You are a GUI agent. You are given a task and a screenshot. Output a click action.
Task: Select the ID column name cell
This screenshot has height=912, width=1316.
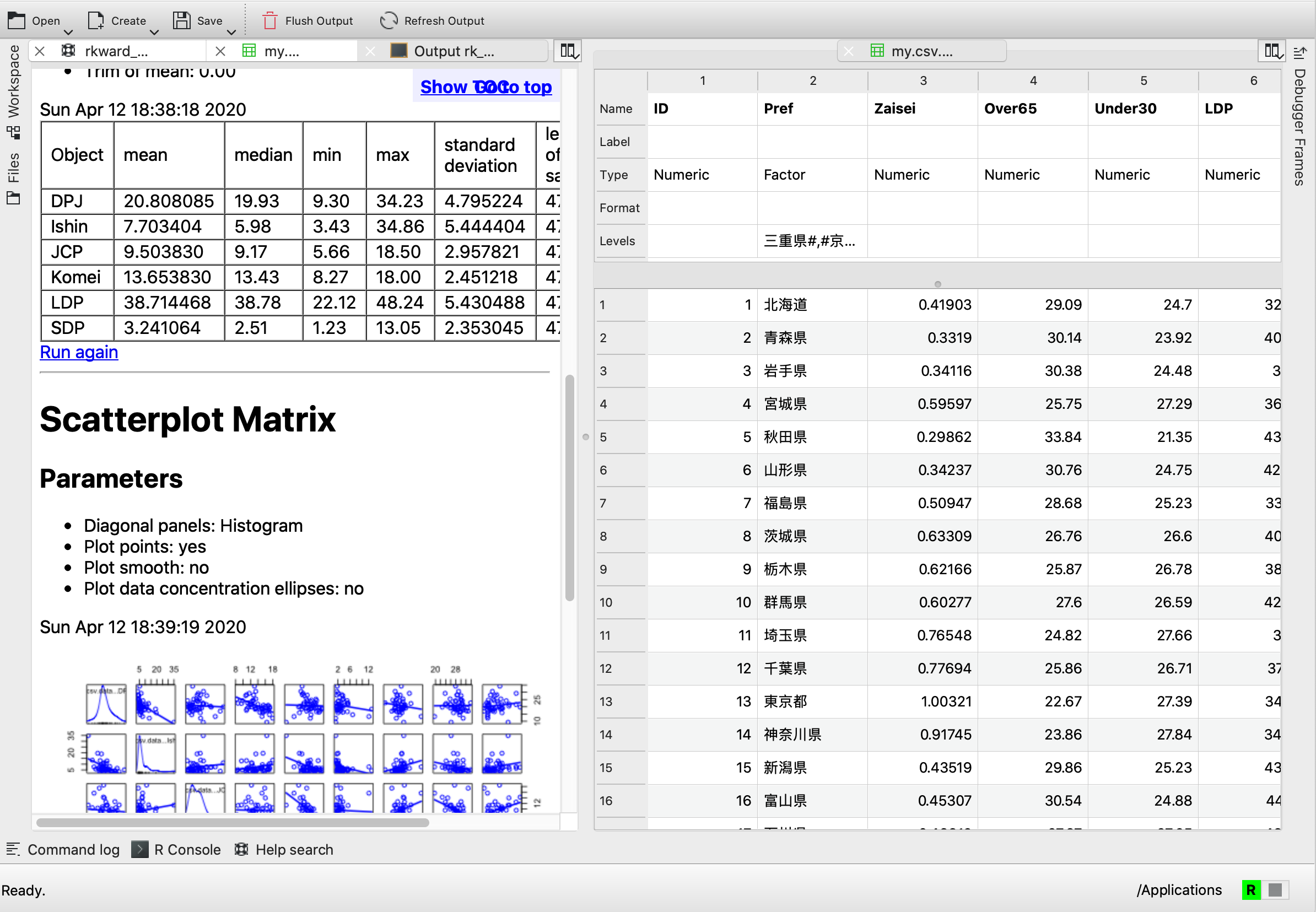click(x=702, y=109)
